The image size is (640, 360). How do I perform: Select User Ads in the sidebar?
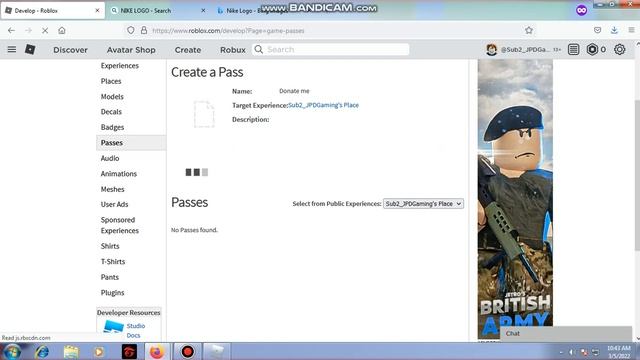point(114,204)
